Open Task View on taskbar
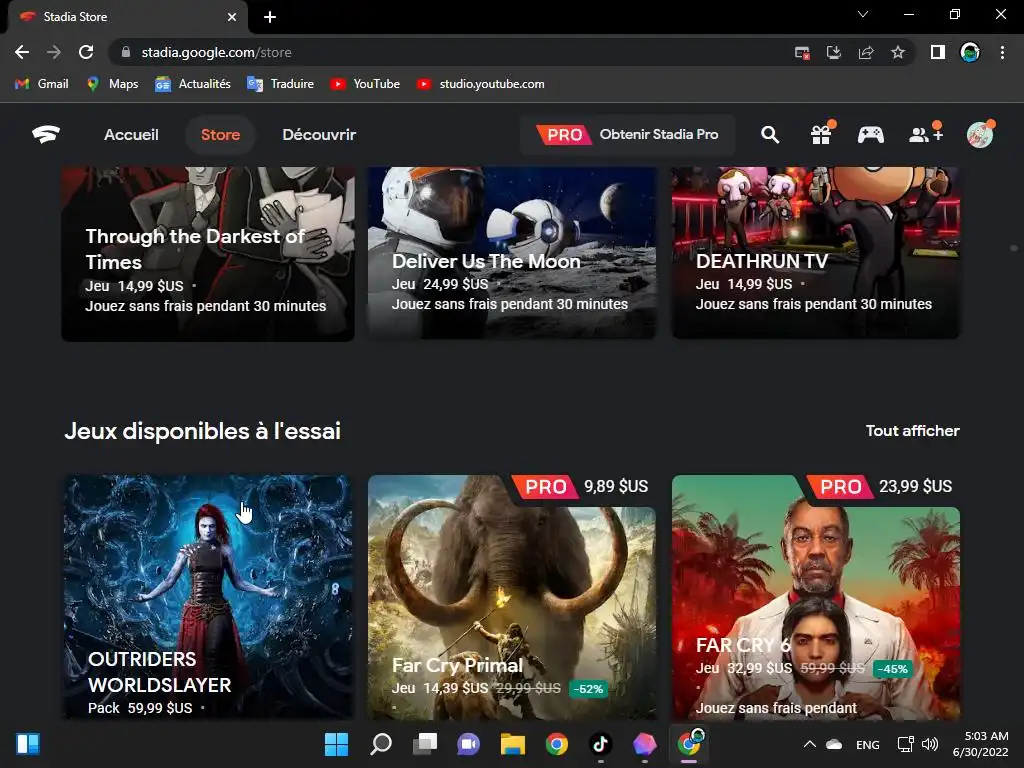Image resolution: width=1024 pixels, height=768 pixels. [424, 744]
